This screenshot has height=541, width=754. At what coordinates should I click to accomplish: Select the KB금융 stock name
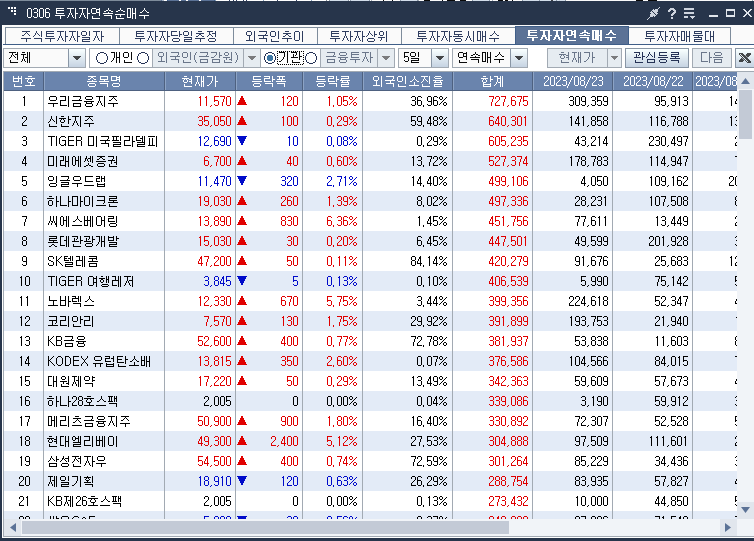(67, 341)
